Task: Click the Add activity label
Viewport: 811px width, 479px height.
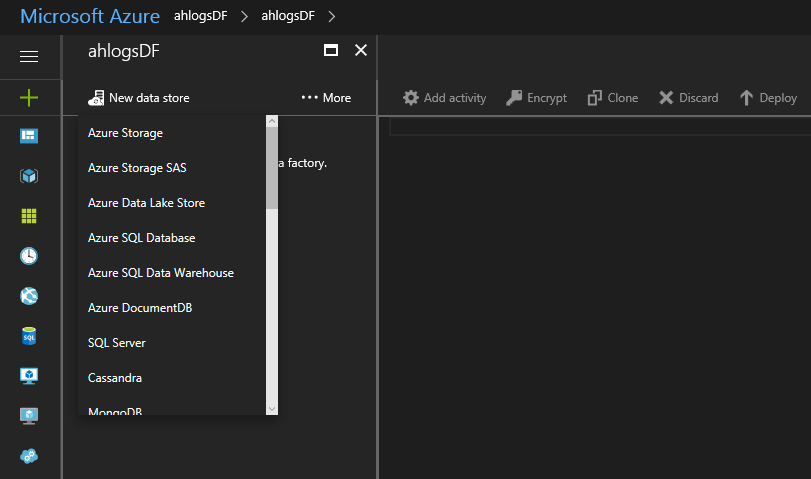Action: (455, 98)
